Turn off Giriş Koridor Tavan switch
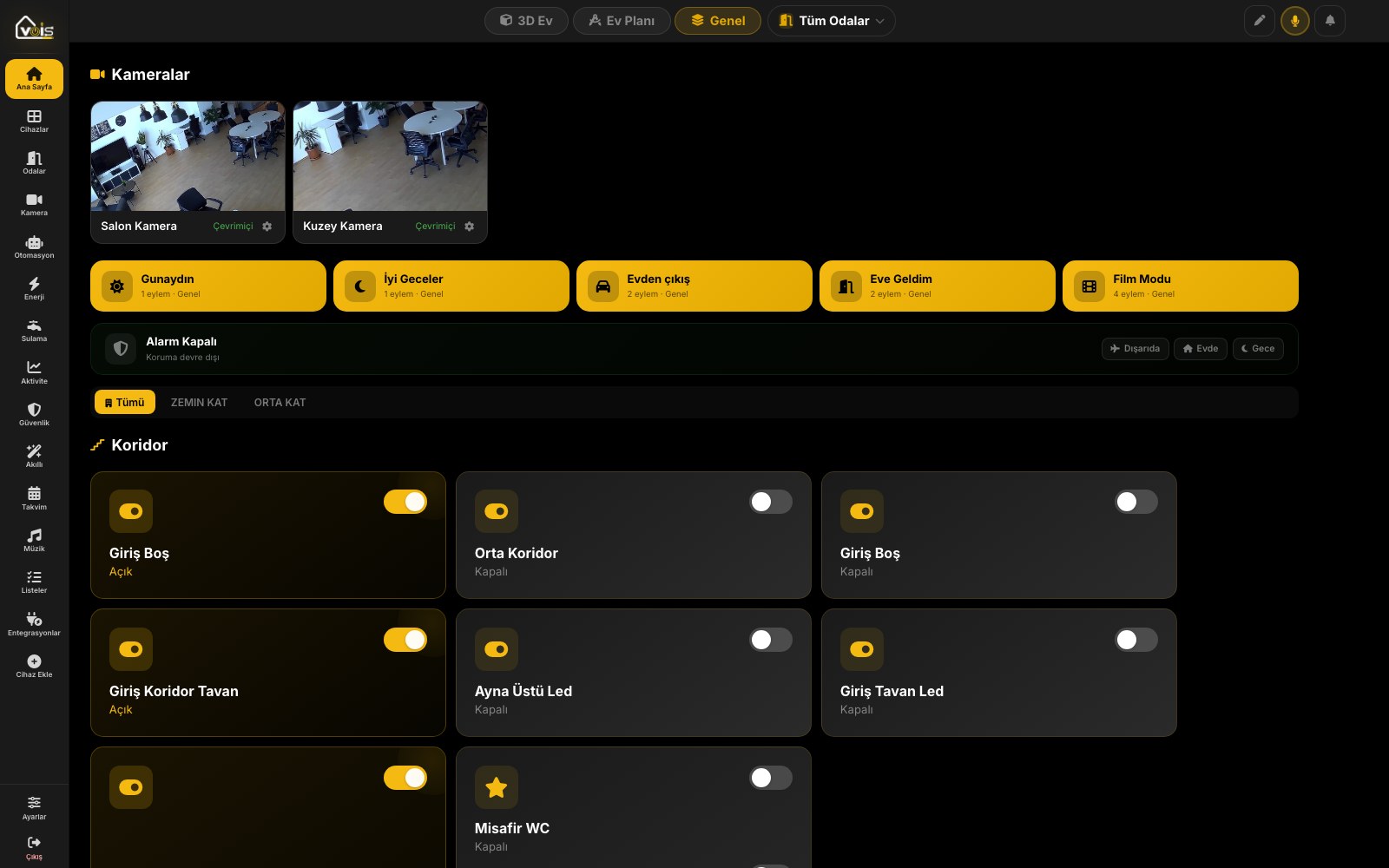The width and height of the screenshot is (1389, 868). tap(405, 640)
